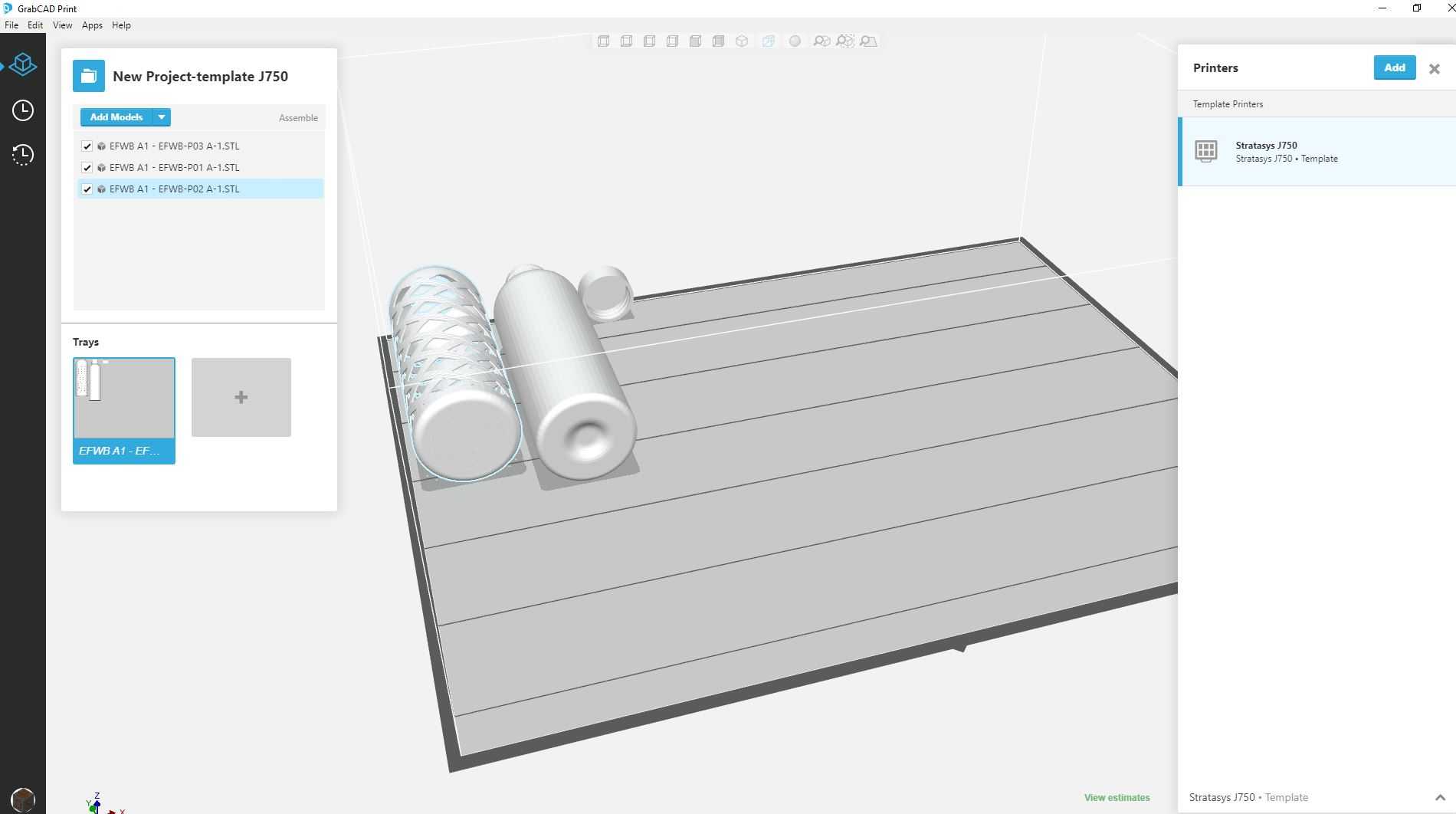Image resolution: width=1456 pixels, height=814 pixels.
Task: Open the Schedule clock icon in sidebar
Action: pyautogui.click(x=23, y=110)
